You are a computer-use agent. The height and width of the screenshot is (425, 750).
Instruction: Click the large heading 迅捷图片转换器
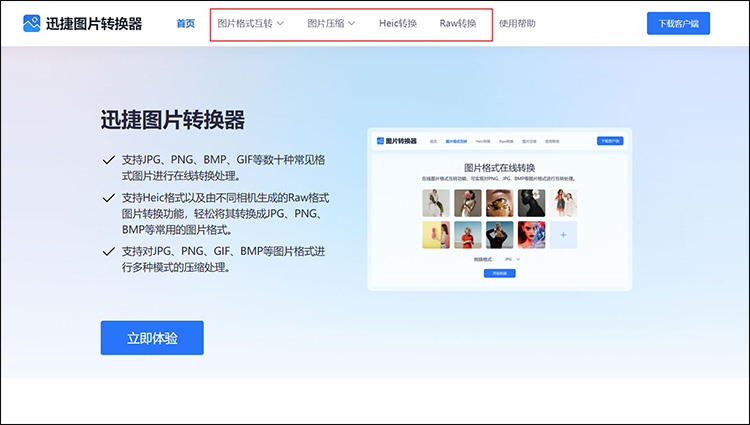(x=173, y=120)
